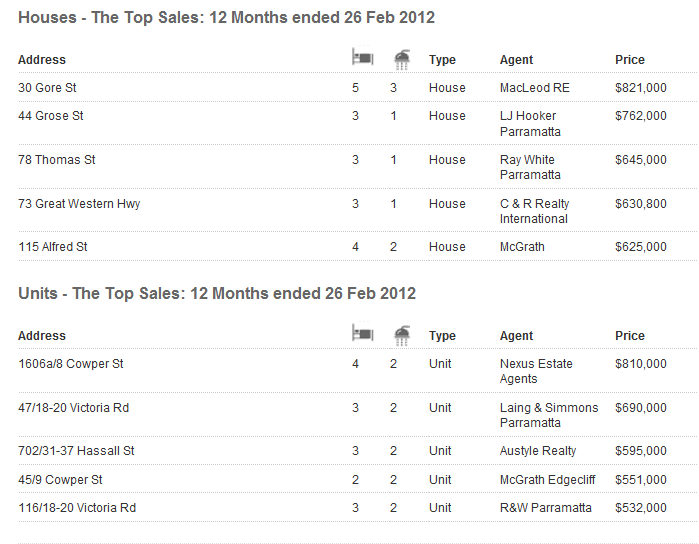The width and height of the screenshot is (699, 544).
Task: Select the 78 Thomas St address
Action: pyautogui.click(x=57, y=160)
